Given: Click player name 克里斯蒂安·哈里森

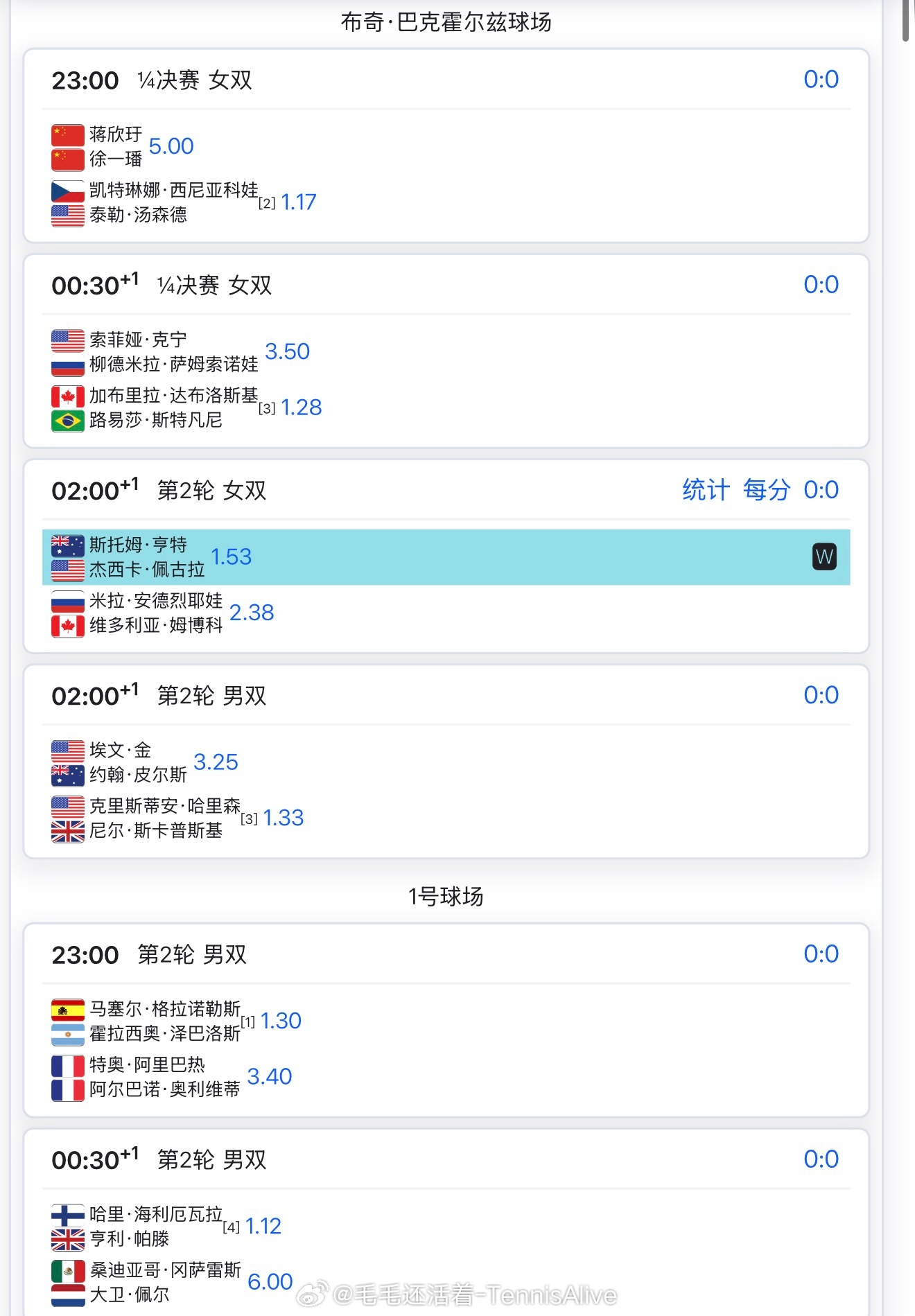Looking at the screenshot, I should coord(164,806).
